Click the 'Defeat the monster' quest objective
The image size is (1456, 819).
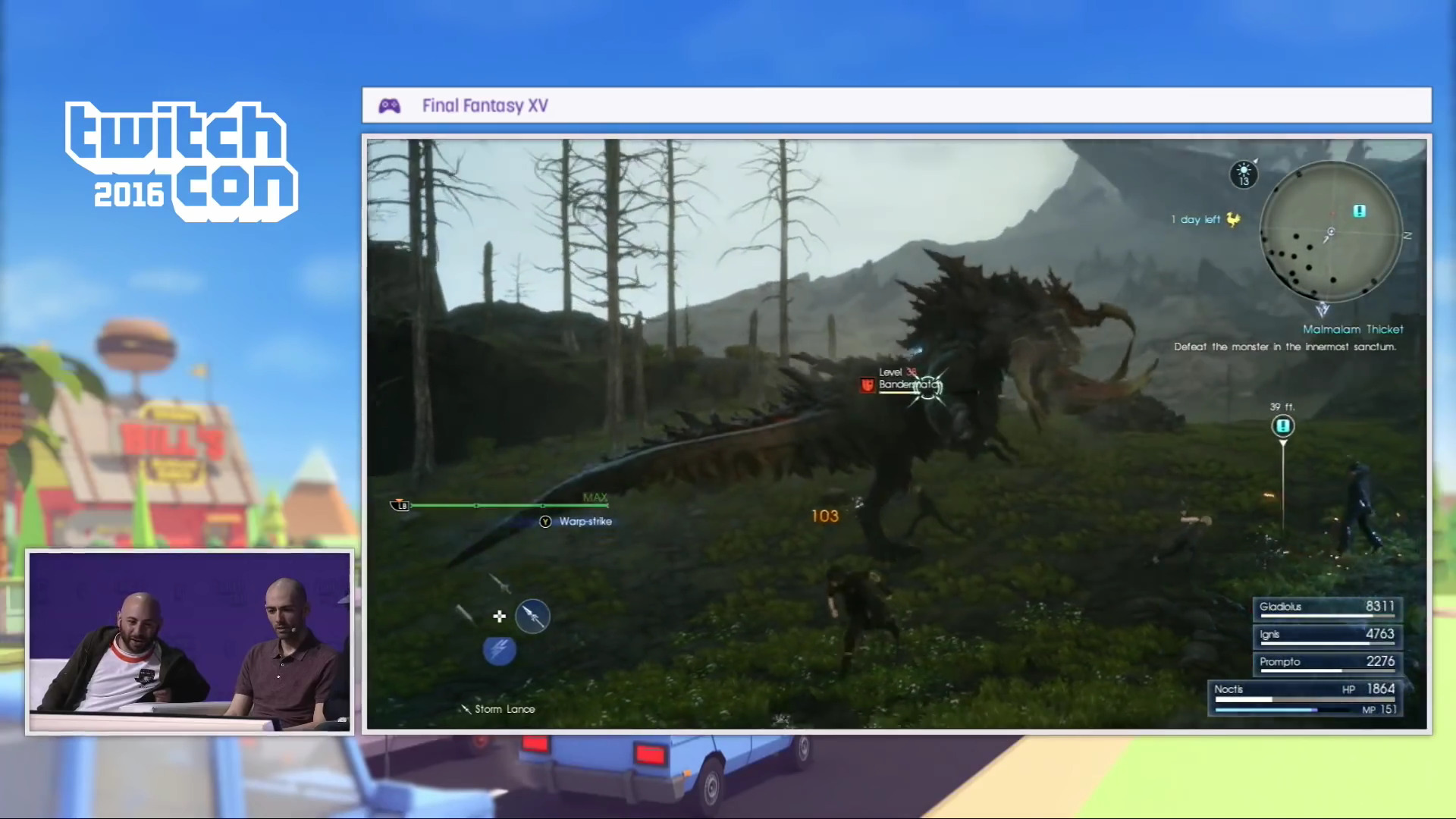coord(1285,347)
